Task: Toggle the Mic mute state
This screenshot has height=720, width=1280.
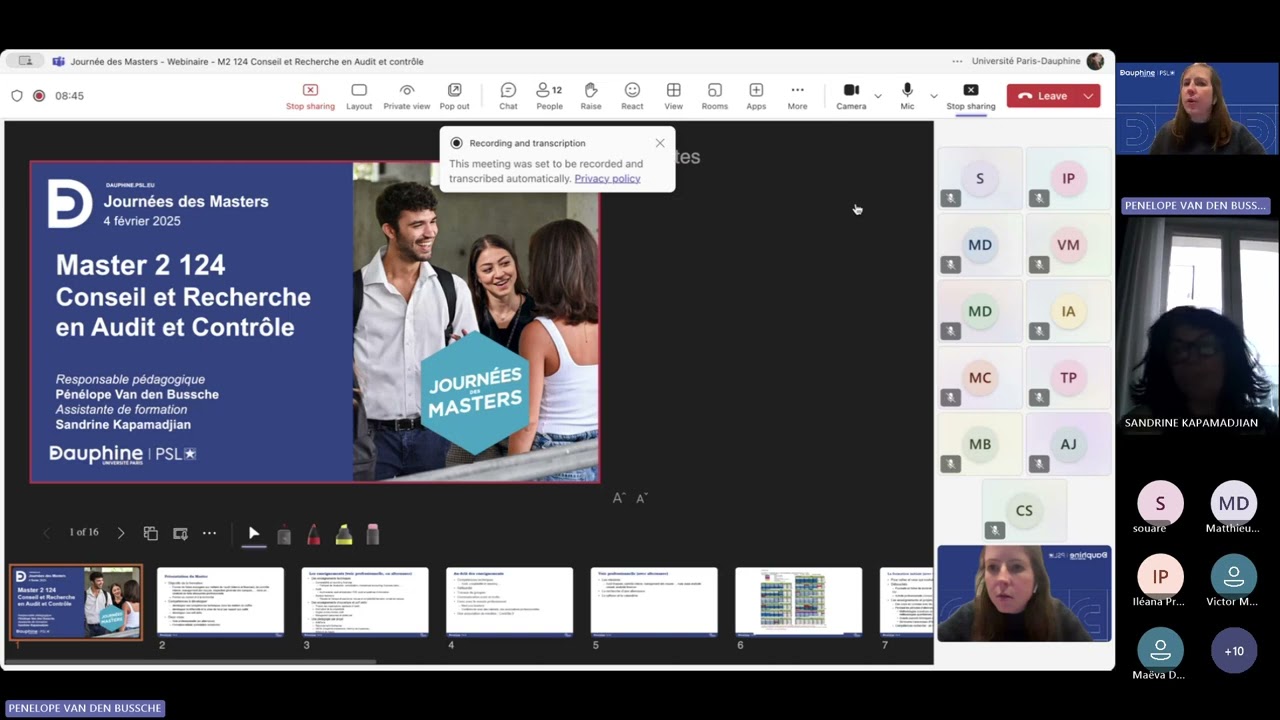Action: [x=907, y=96]
